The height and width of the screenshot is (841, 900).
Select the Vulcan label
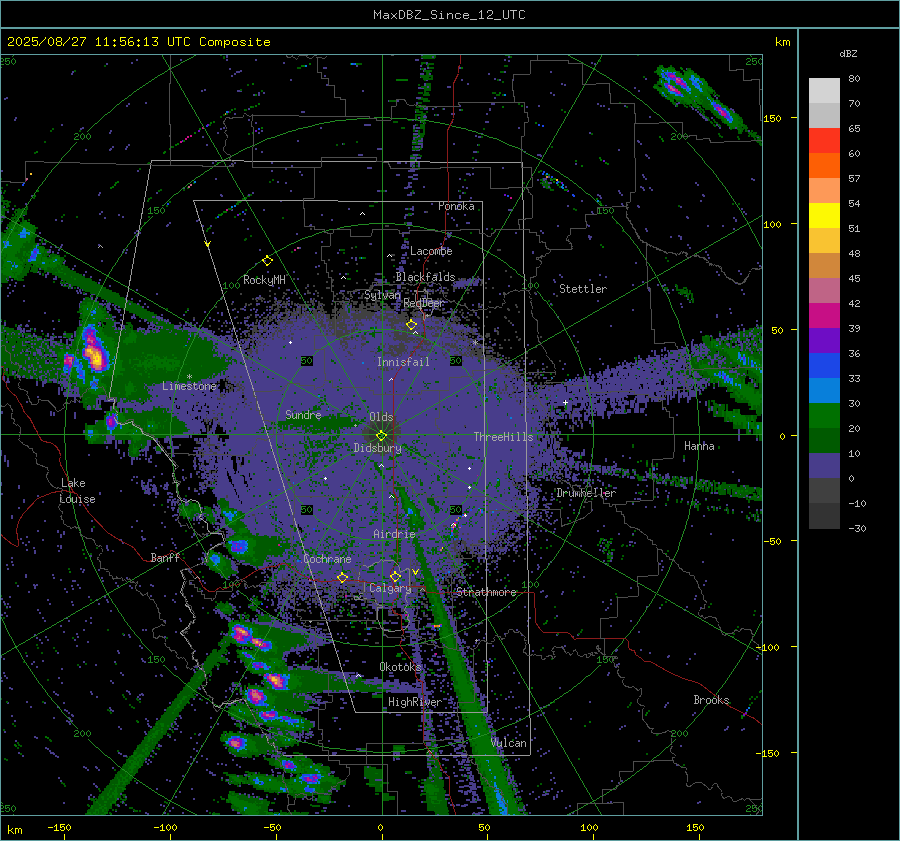(509, 743)
